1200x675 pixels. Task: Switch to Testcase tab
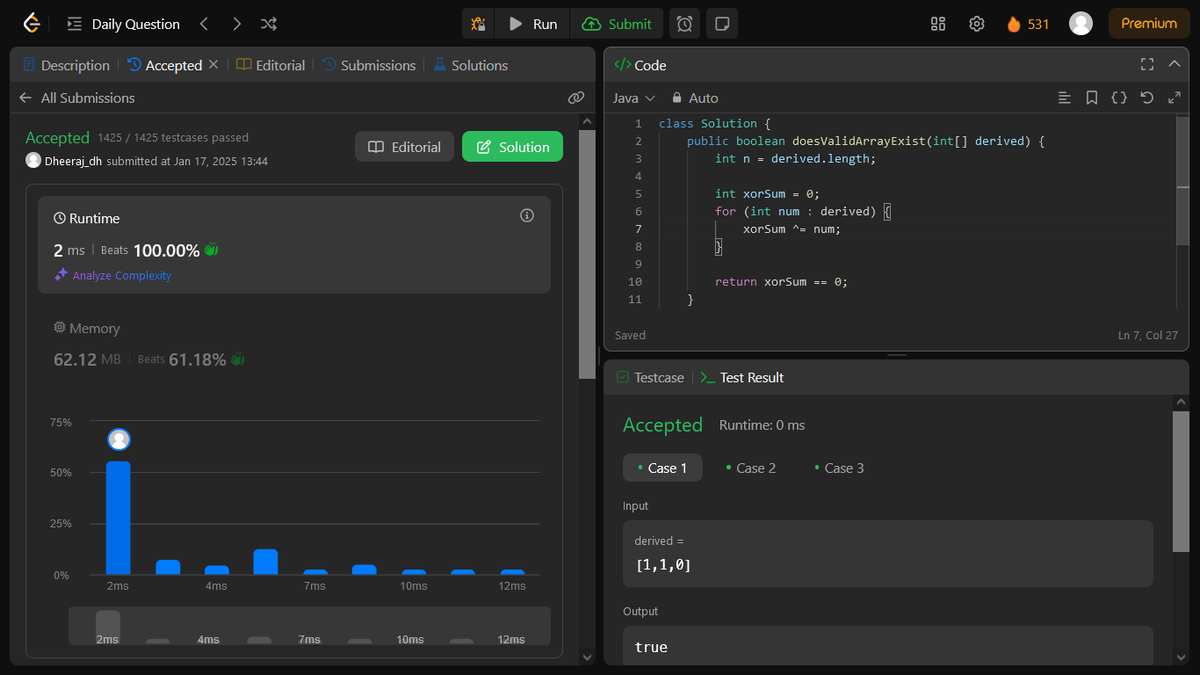point(651,377)
